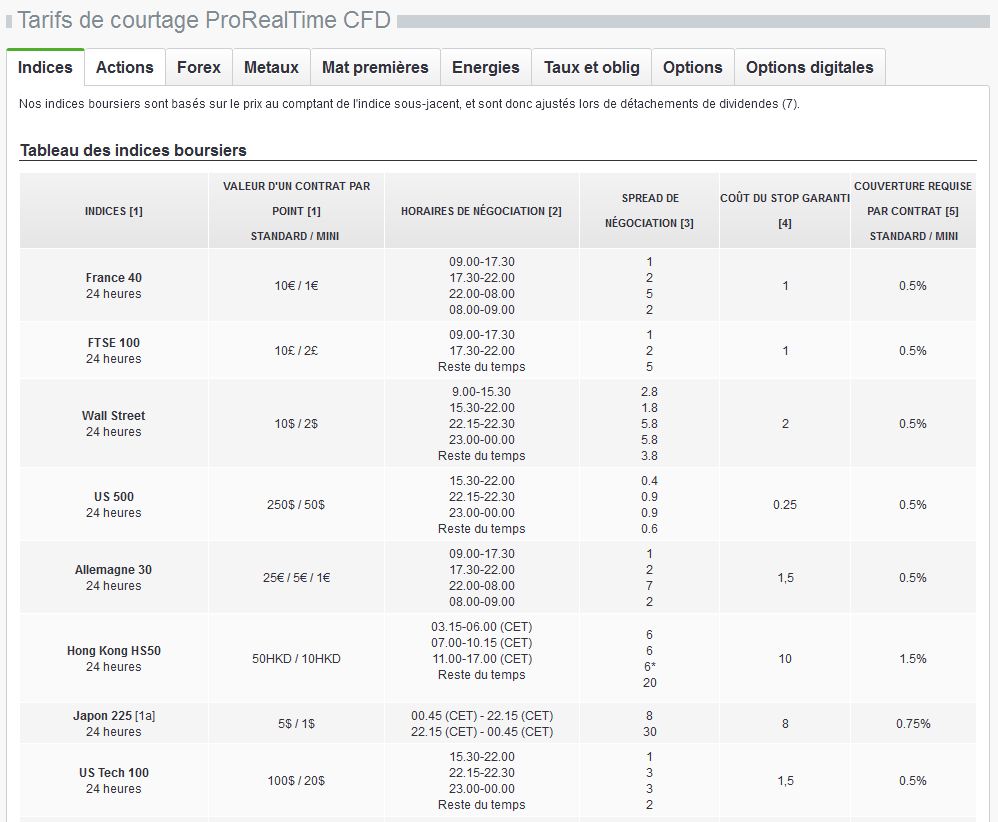This screenshot has width=998, height=822.
Task: Click the 9.00-15.30 Wall Street hours
Action: tap(481, 392)
